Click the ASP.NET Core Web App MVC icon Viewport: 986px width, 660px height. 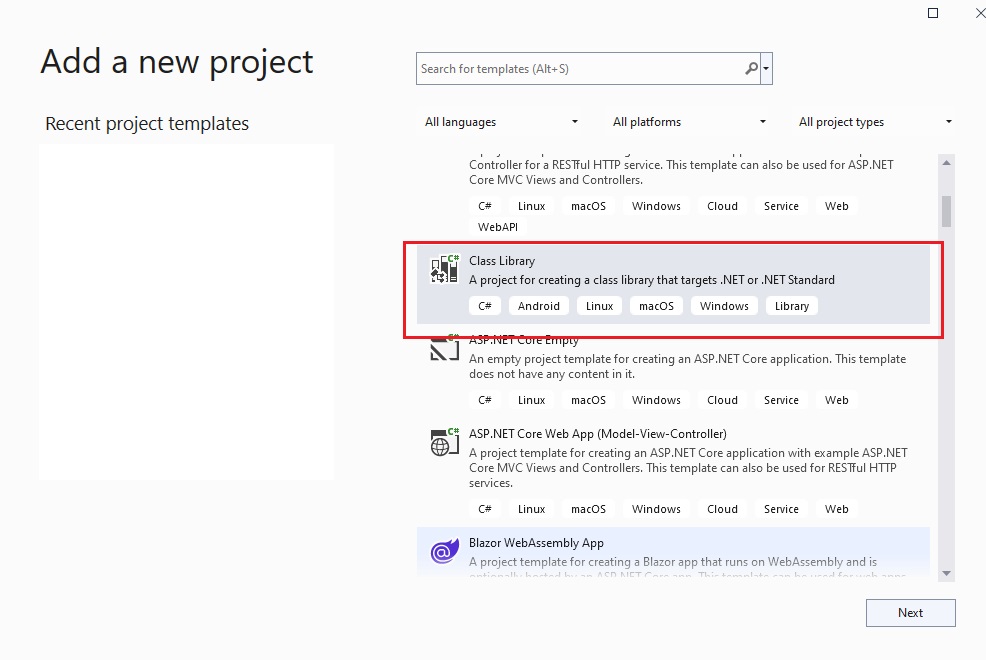pyautogui.click(x=445, y=442)
